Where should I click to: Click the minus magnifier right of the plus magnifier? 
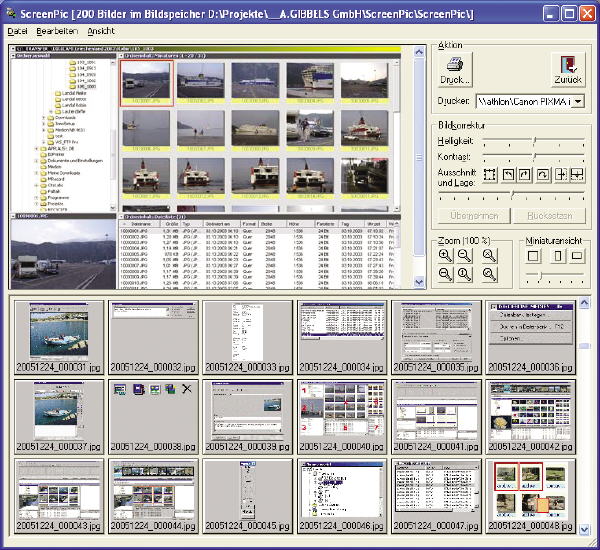click(x=465, y=256)
